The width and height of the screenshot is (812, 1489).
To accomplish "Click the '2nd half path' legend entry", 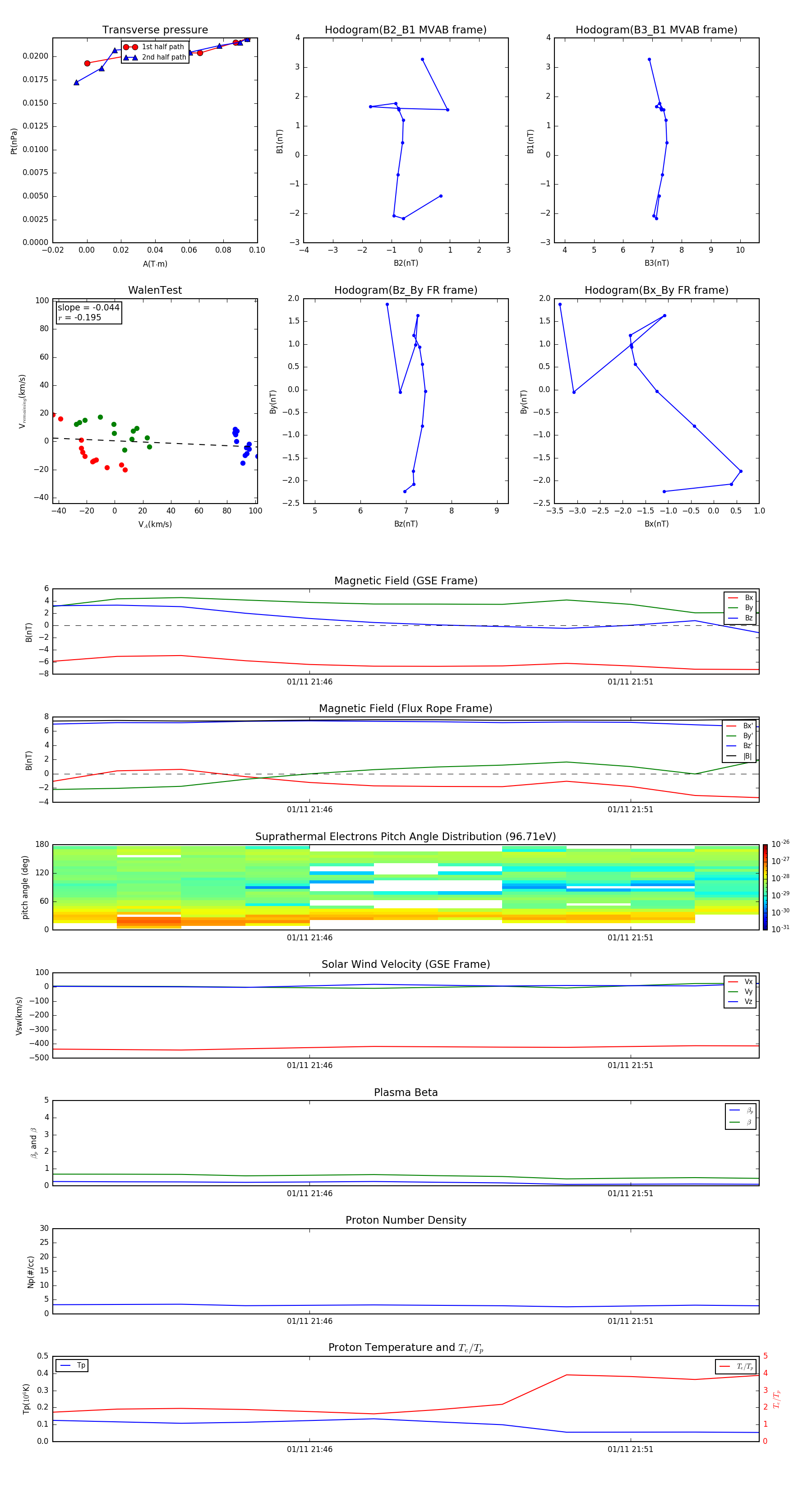I will (x=154, y=57).
